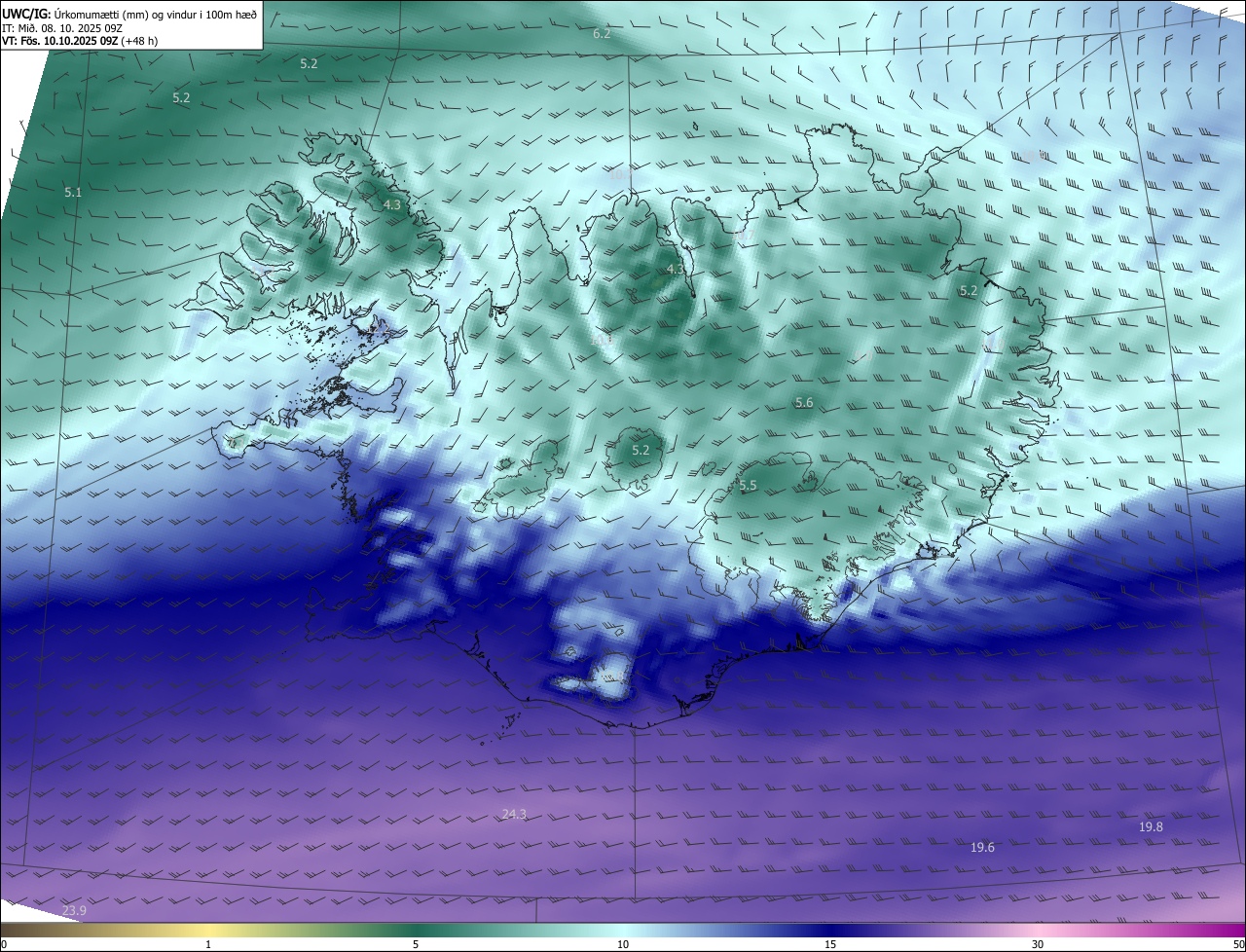Click the offshore value label 24.3

point(514,814)
